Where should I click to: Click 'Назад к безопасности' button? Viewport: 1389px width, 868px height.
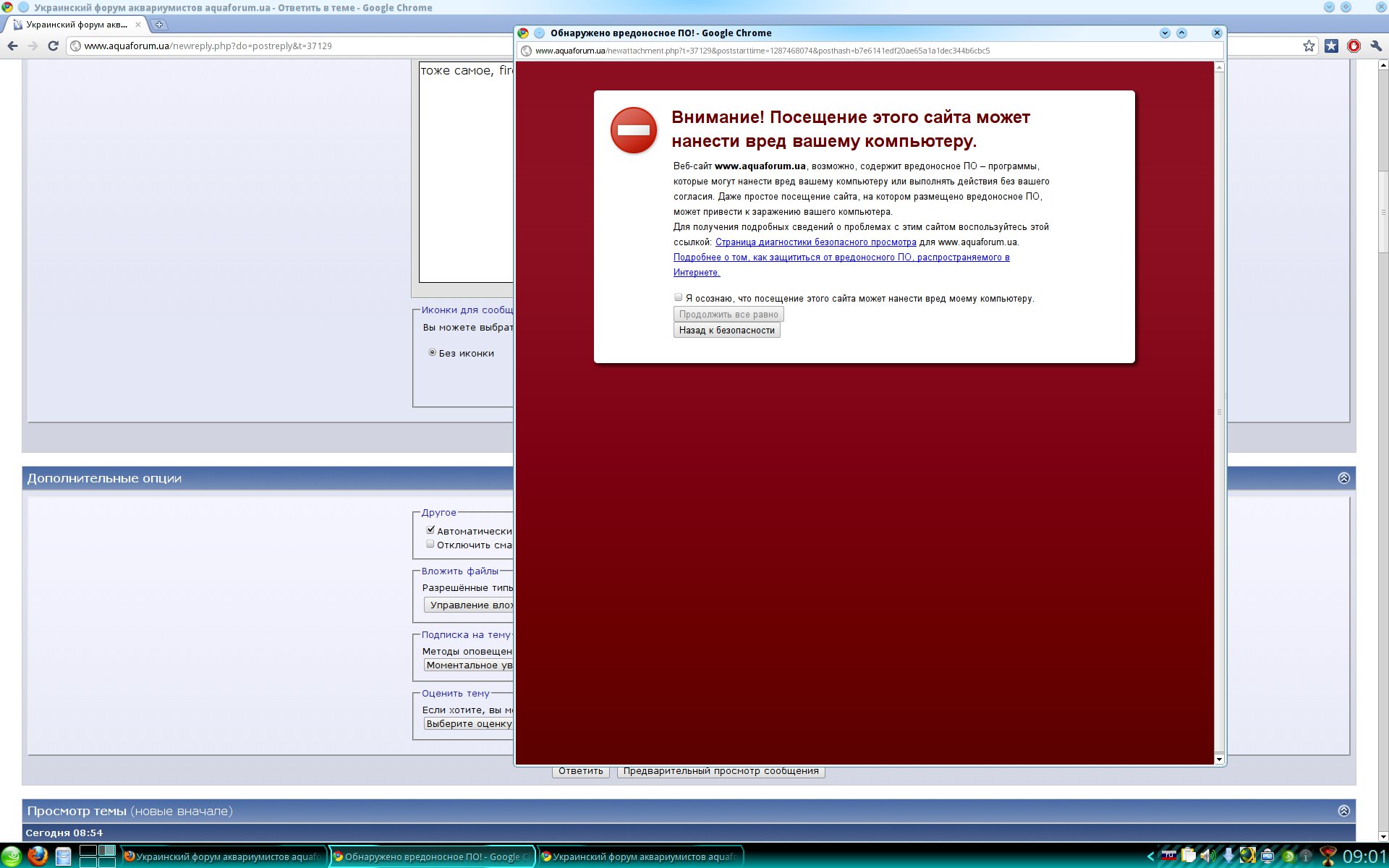point(726,330)
